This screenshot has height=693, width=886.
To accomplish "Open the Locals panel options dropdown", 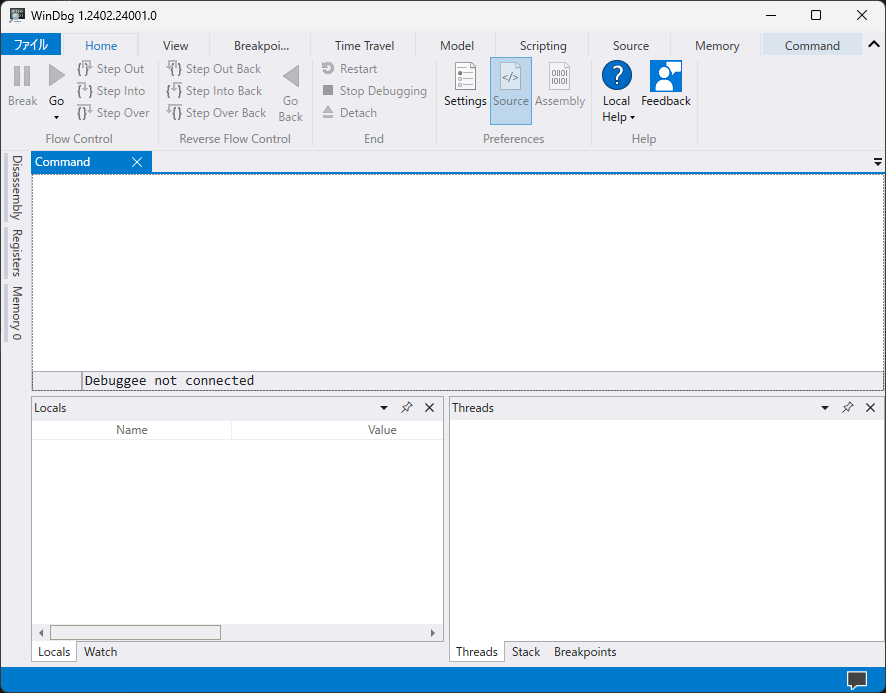I will pos(384,408).
